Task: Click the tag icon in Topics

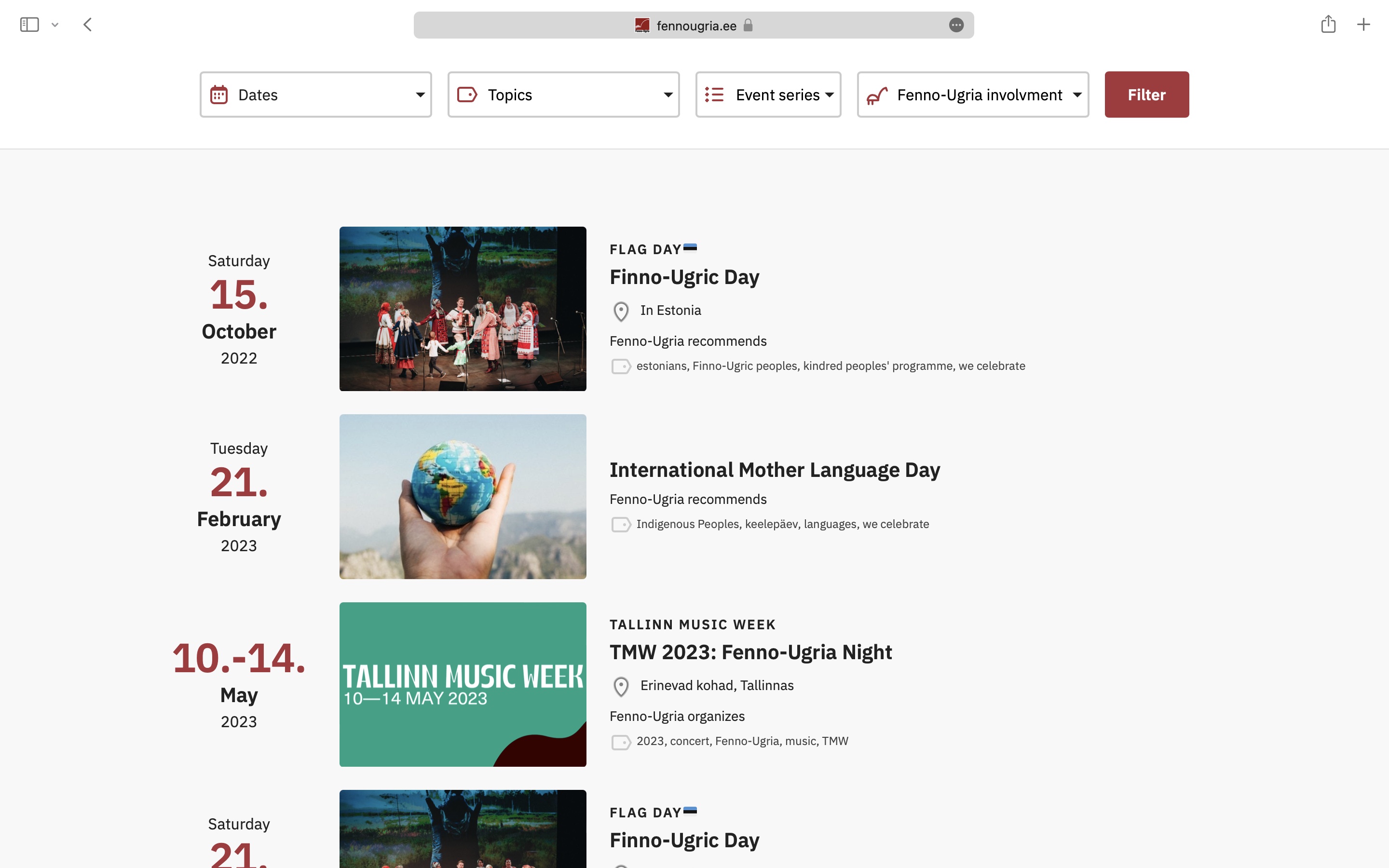Action: (x=467, y=95)
